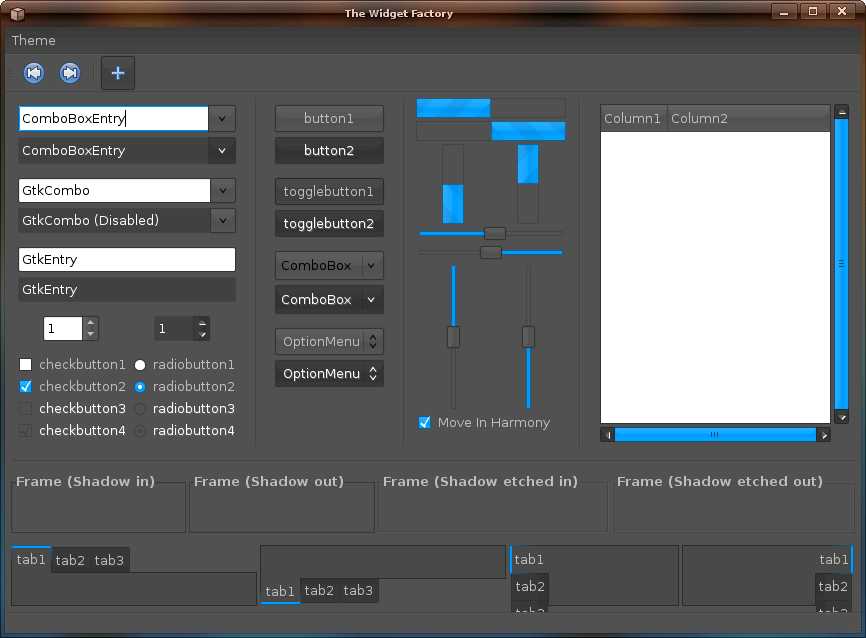
Task: Open the Theme menu
Action: tap(34, 40)
